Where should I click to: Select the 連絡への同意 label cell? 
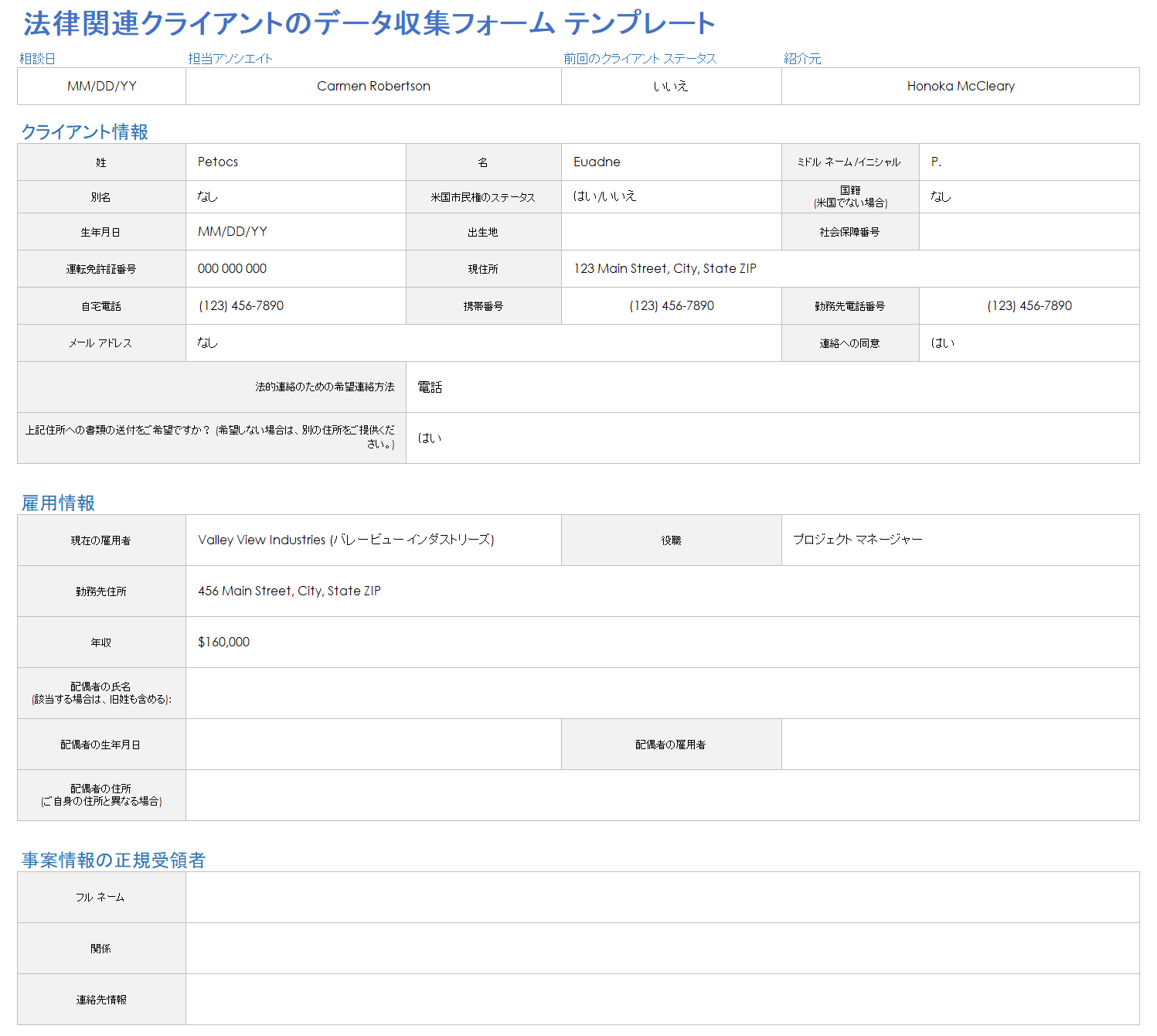(850, 342)
